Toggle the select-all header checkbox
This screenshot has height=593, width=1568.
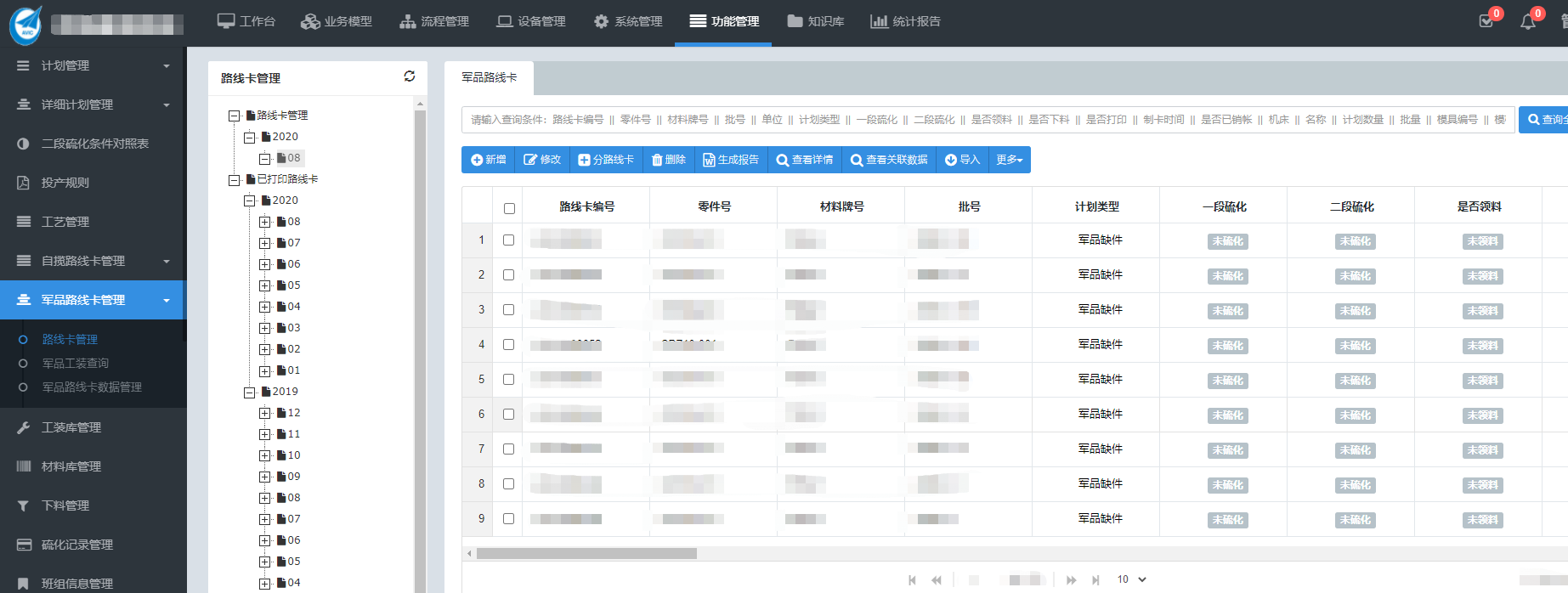tap(509, 208)
